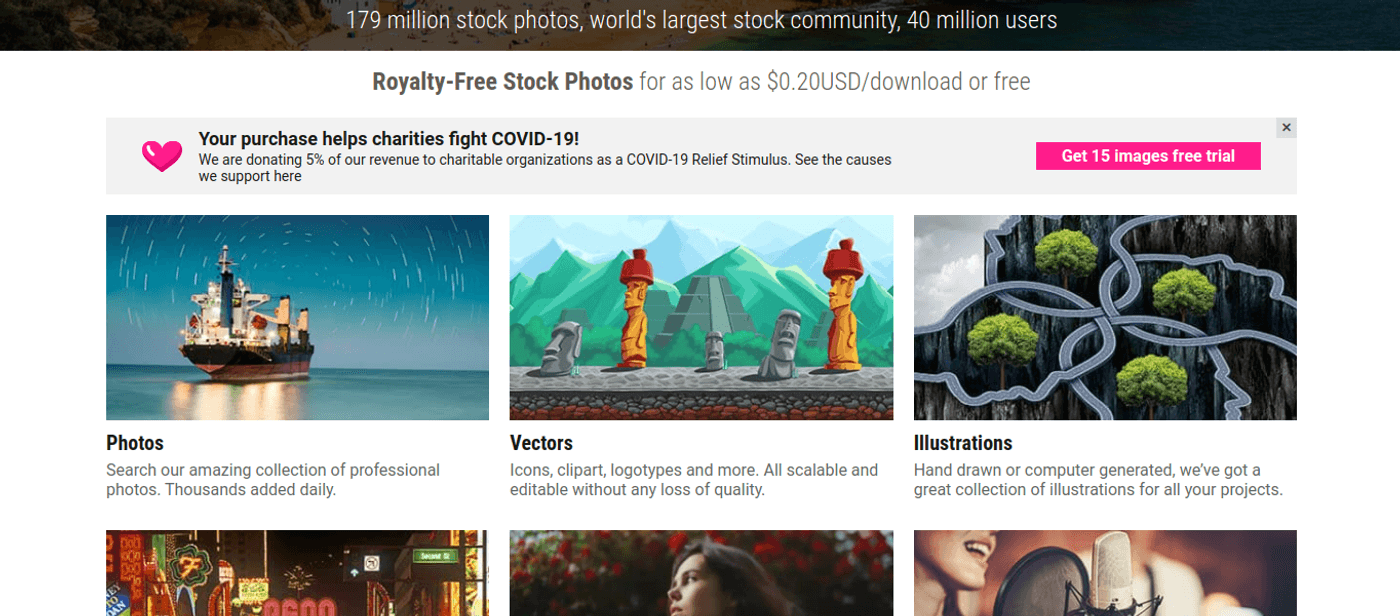Open the singer with studio microphone thumbnail
The width and height of the screenshot is (1400, 616).
coord(1105,573)
